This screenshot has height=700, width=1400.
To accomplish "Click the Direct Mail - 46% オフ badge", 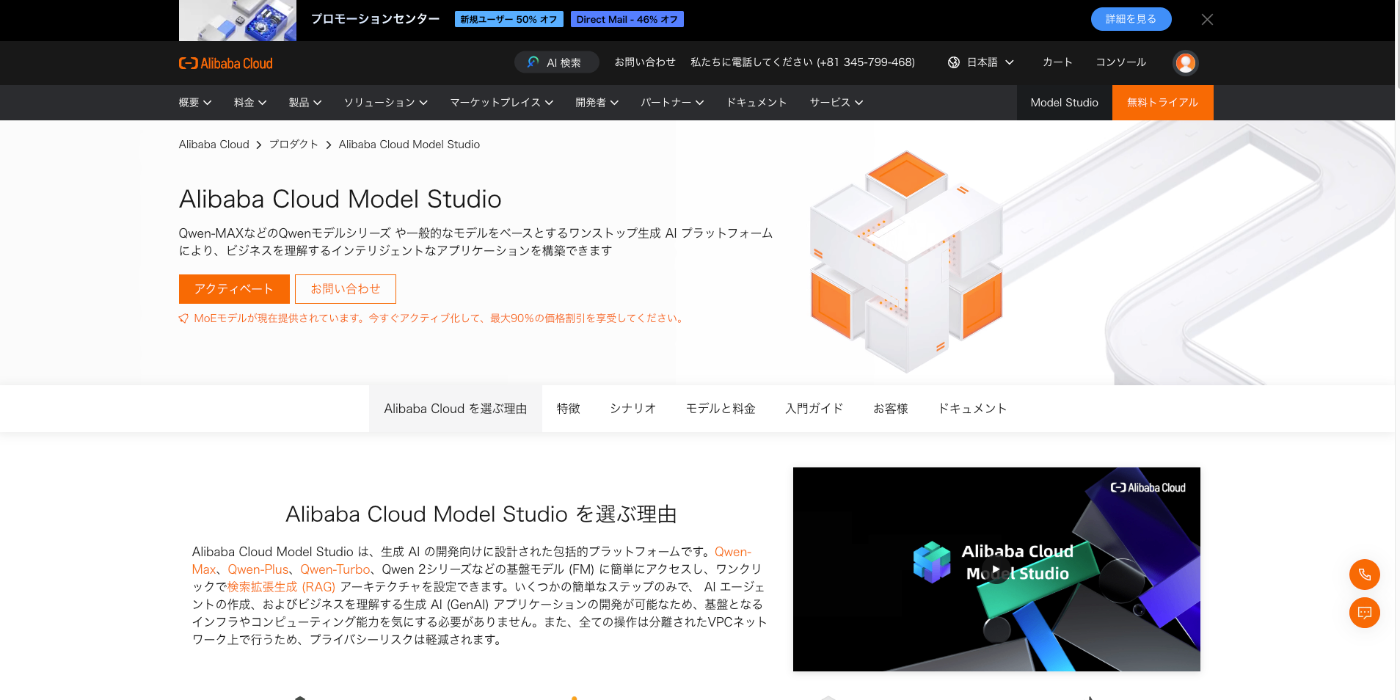I will (x=627, y=19).
